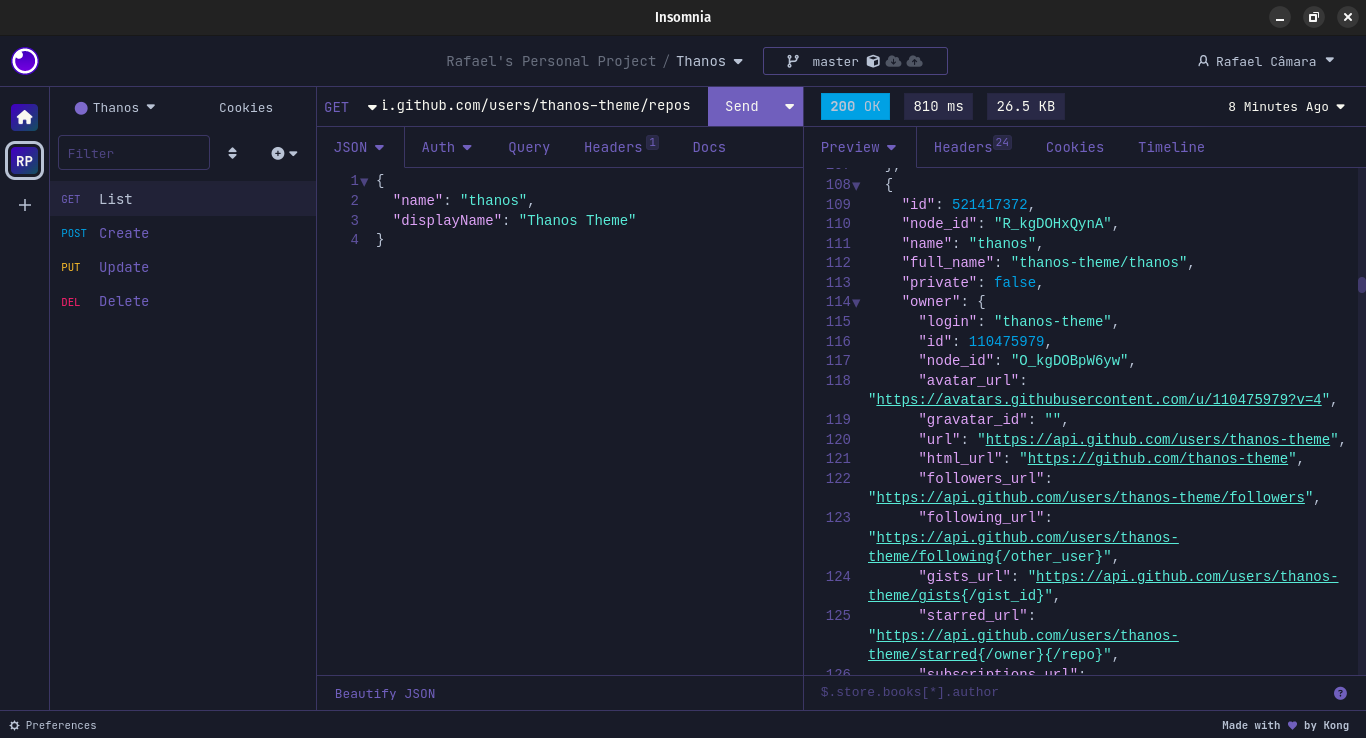Switch to the request Headers tab
Screen dimensions: 1366x738
click(620, 147)
